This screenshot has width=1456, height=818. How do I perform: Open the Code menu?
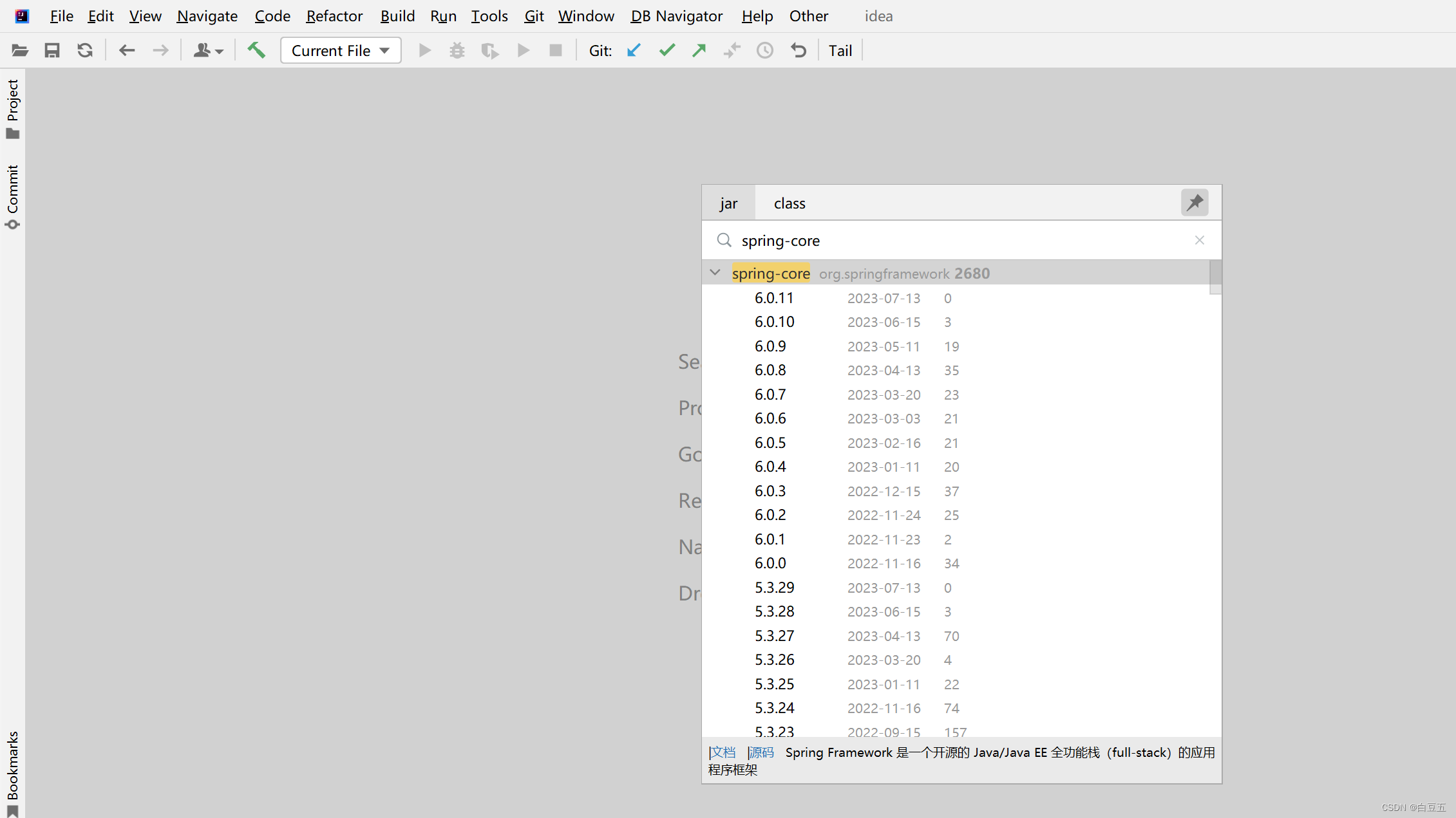[272, 16]
